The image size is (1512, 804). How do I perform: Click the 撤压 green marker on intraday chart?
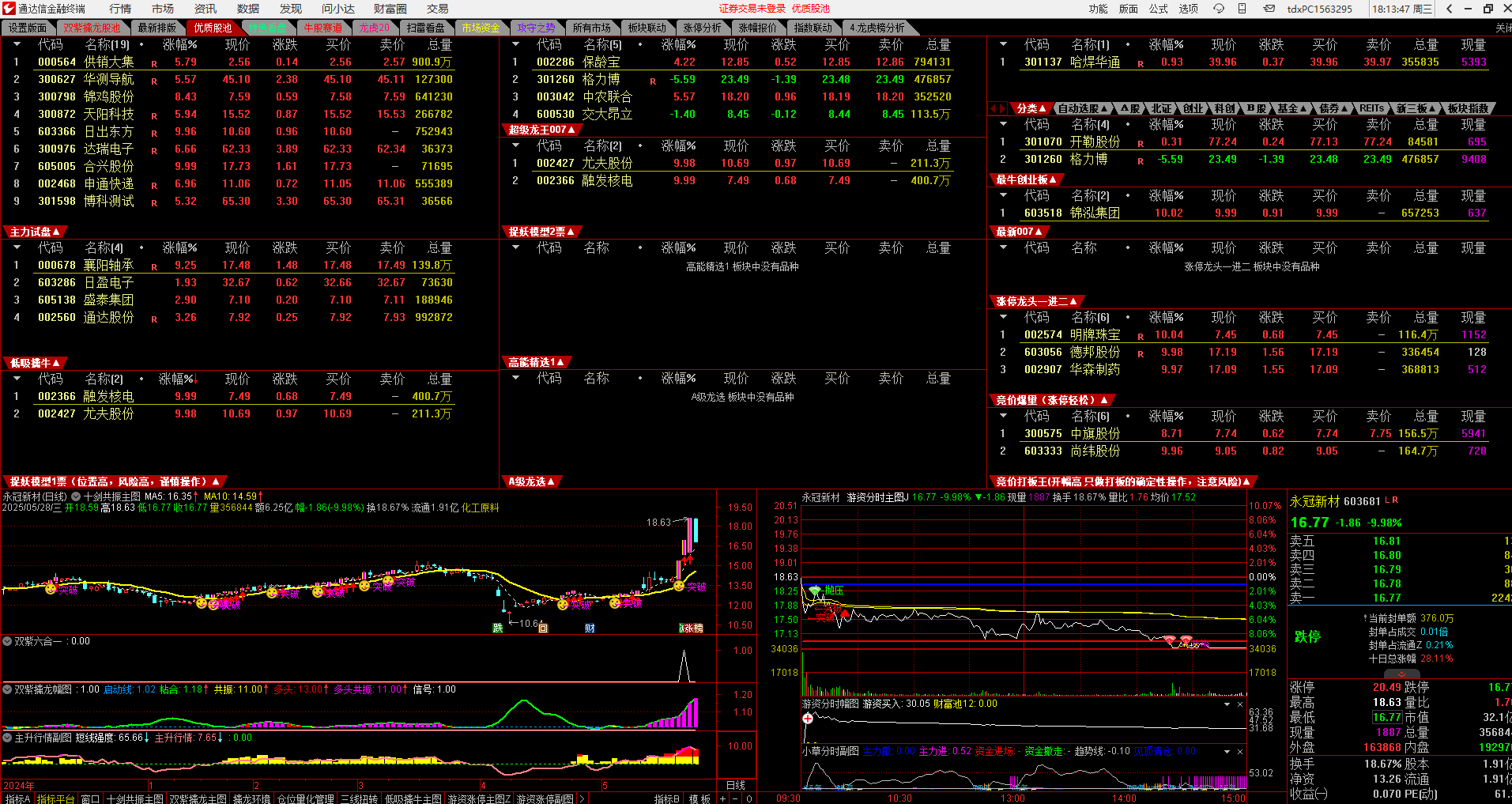point(826,591)
